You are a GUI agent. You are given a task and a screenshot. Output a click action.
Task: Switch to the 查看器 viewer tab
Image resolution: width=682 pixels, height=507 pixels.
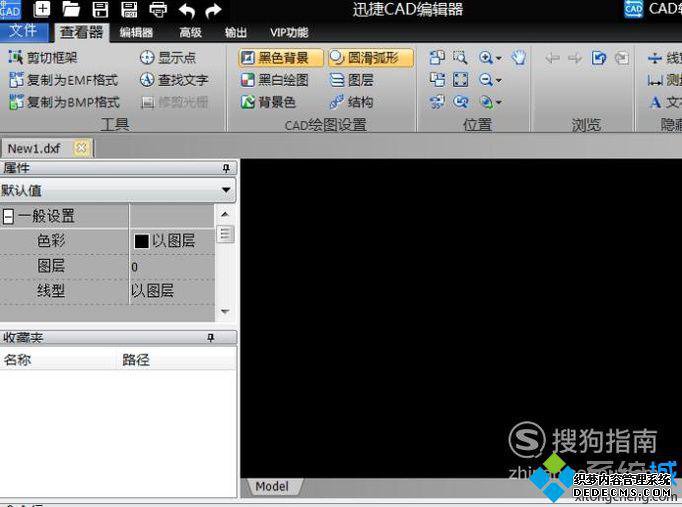(81, 32)
